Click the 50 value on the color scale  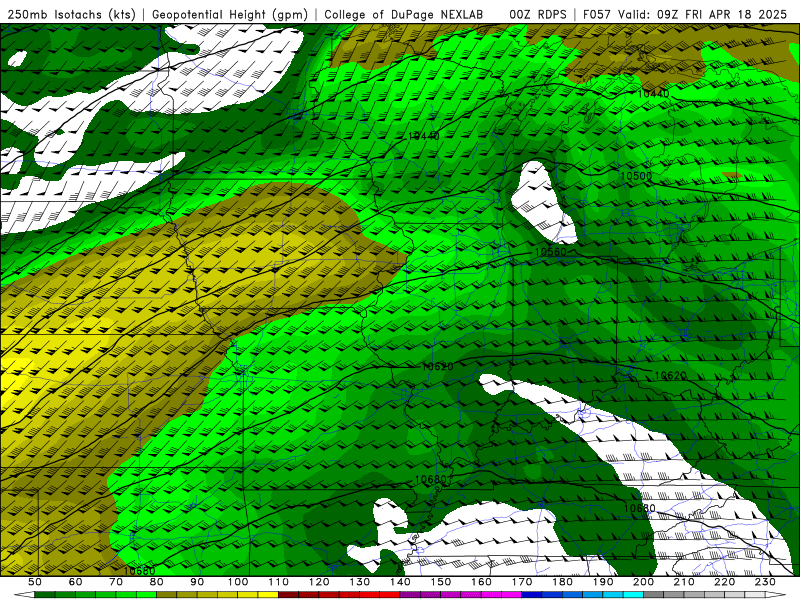35,582
